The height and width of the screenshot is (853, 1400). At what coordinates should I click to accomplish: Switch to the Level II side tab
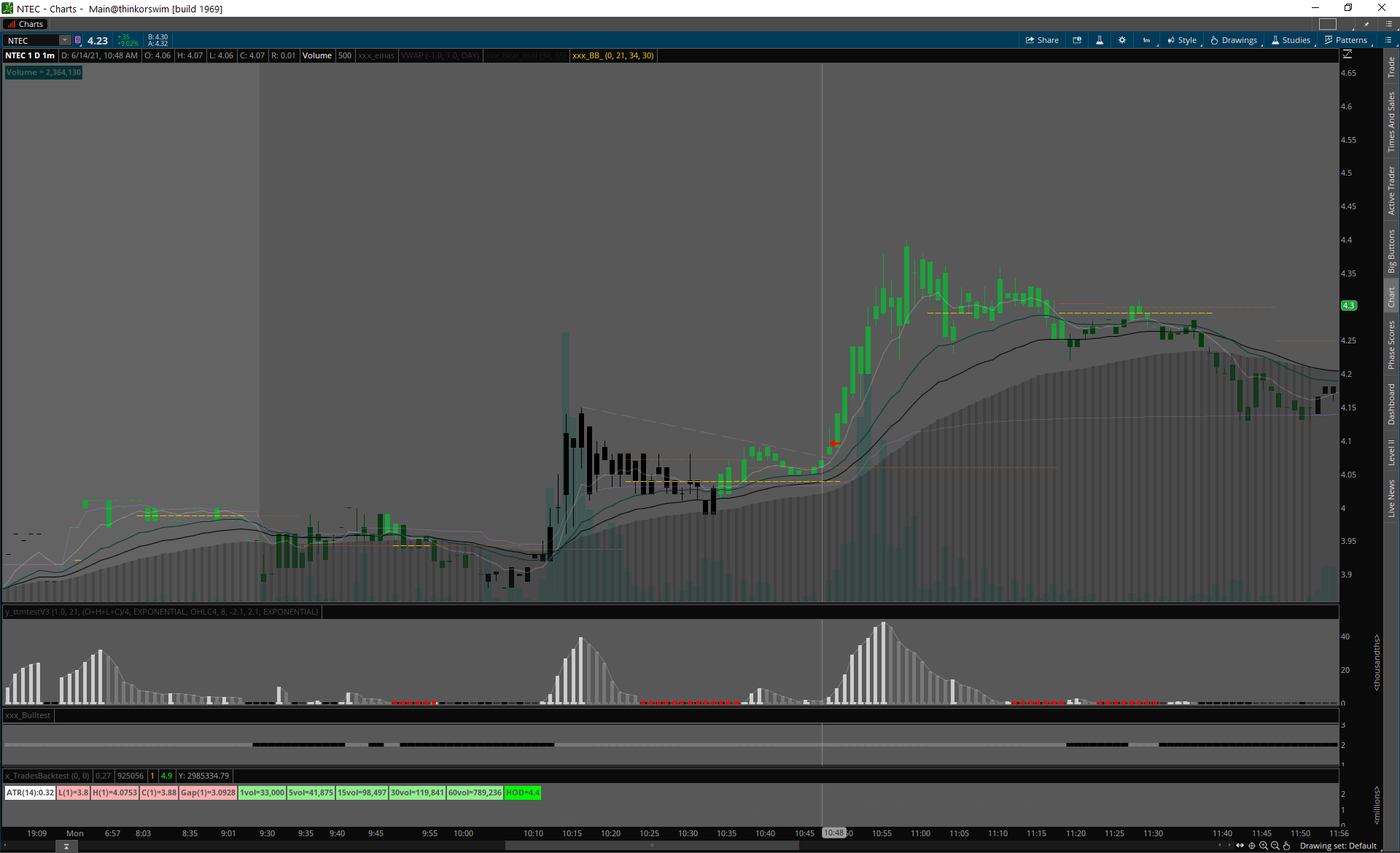1391,452
